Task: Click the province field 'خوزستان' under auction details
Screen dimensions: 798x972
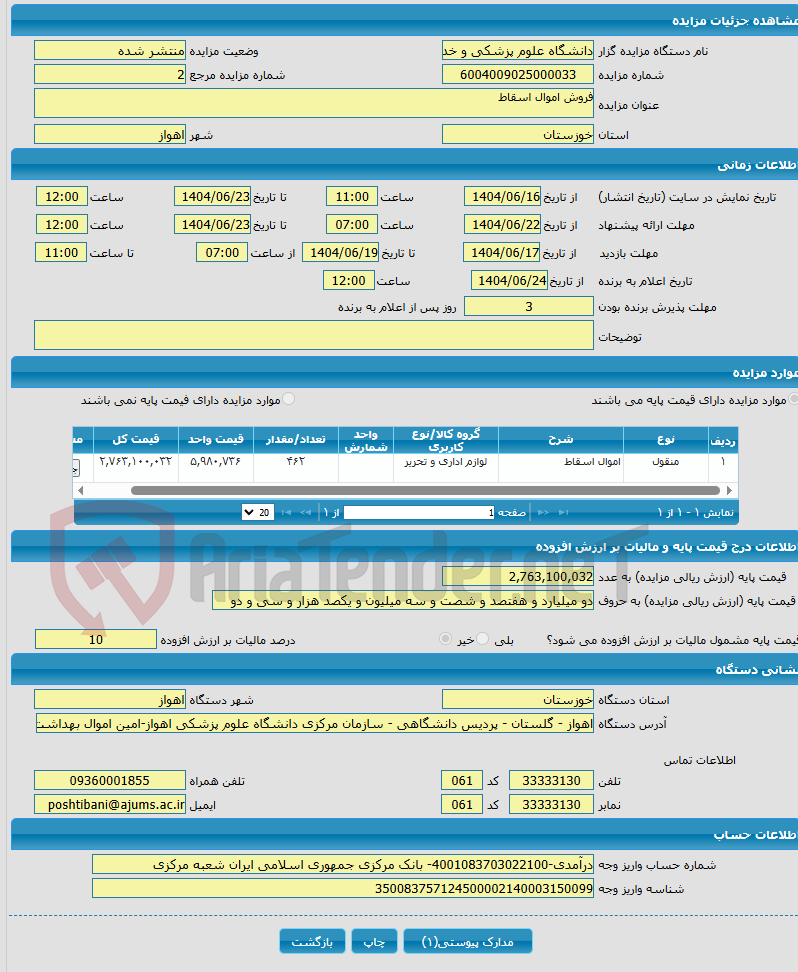Action: (518, 135)
